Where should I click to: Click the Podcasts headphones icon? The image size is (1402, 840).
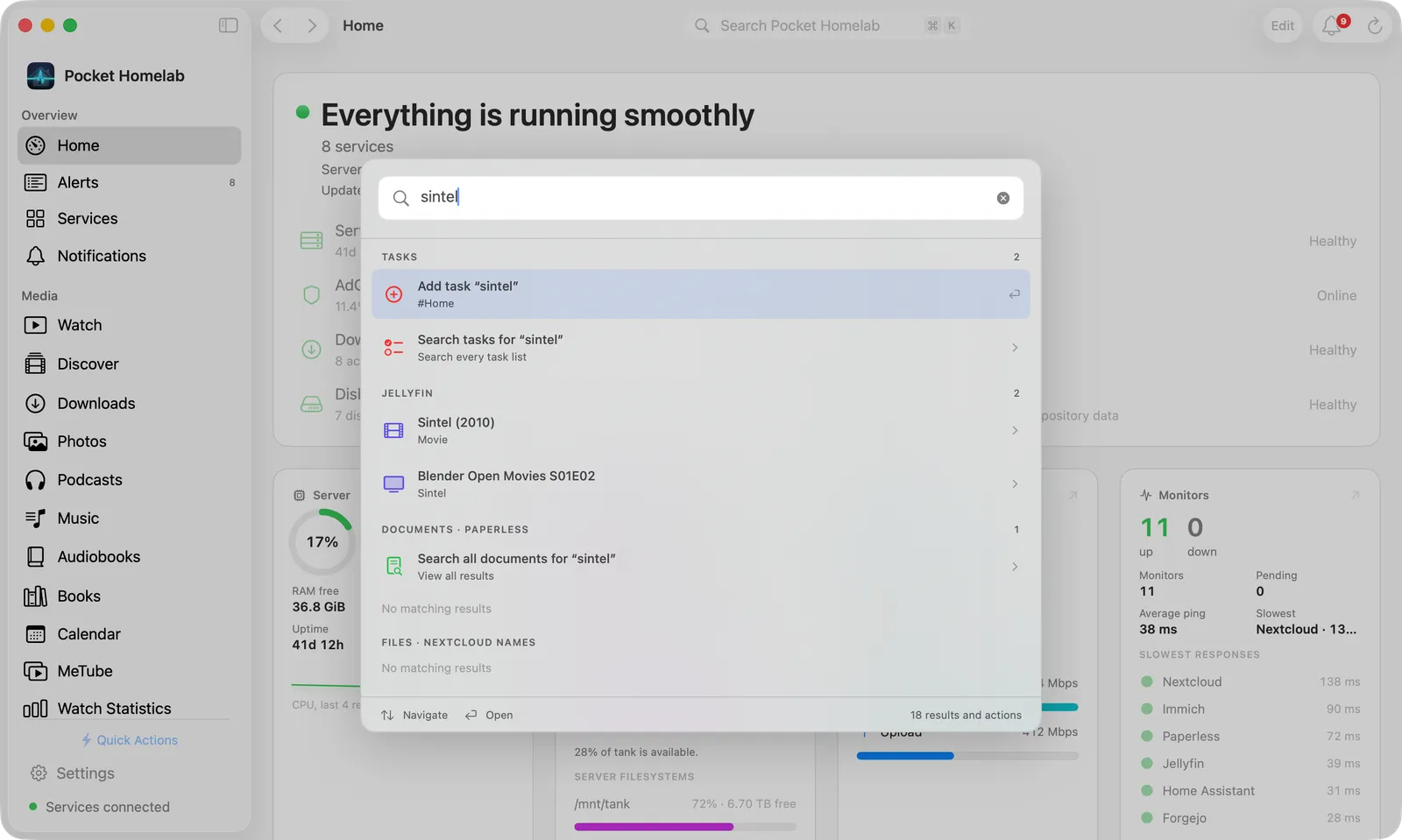35,480
